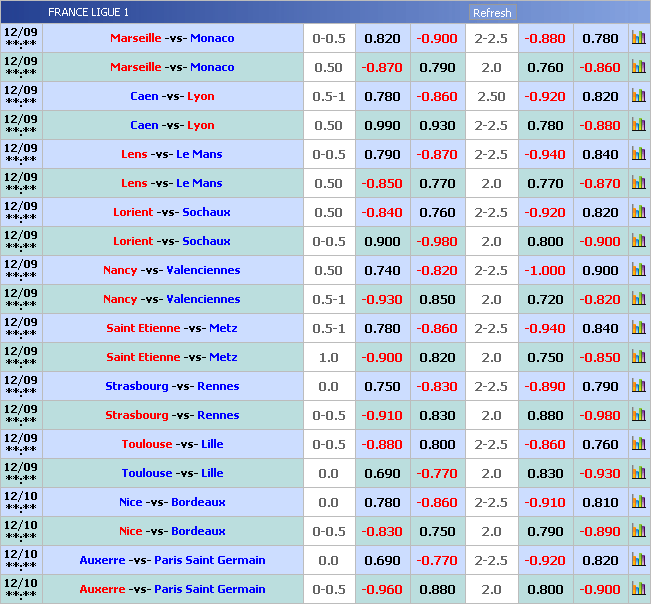The image size is (651, 604).
Task: Open chart icon for Toulouse-Lille 0-0.5 handicap row
Action: [x=638, y=444]
